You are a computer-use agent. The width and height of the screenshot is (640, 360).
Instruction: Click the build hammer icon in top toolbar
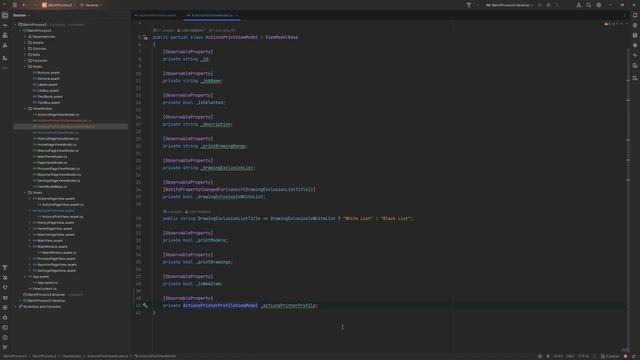pyautogui.click(x=469, y=5)
